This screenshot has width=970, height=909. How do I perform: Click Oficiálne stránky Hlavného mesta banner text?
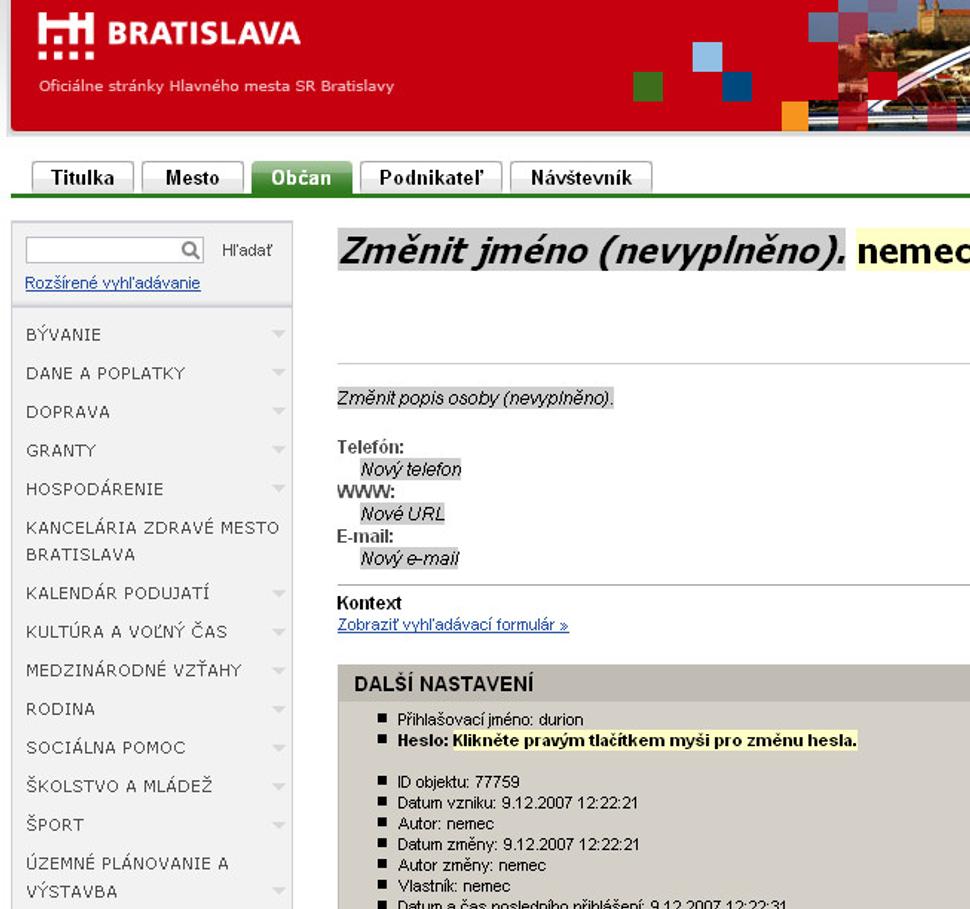217,86
